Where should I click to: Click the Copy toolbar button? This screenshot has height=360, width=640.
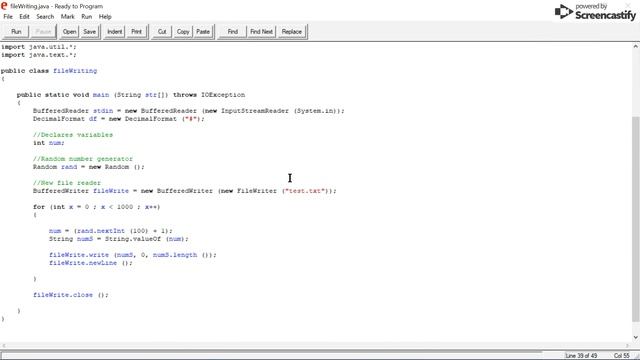(x=183, y=31)
